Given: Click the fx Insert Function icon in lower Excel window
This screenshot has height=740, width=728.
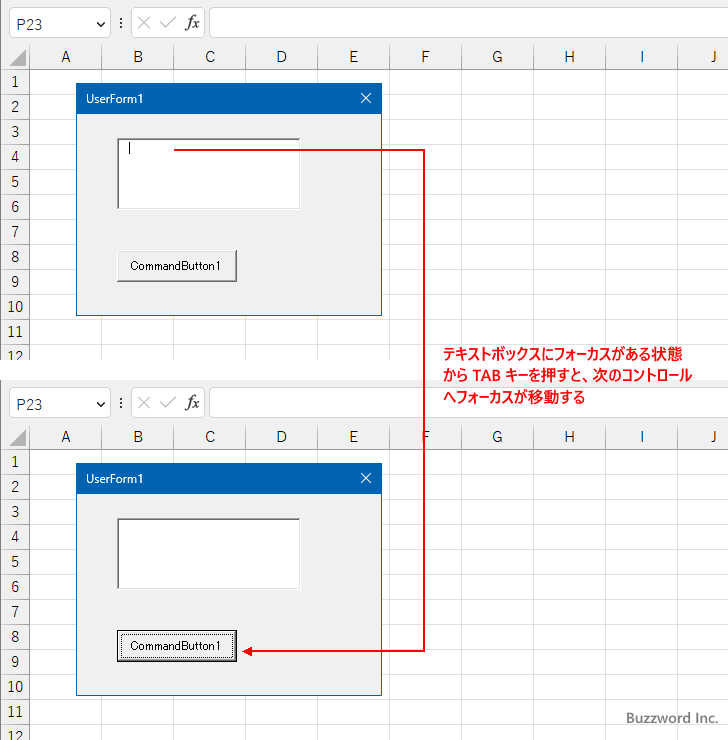Looking at the screenshot, I should pyautogui.click(x=192, y=403).
